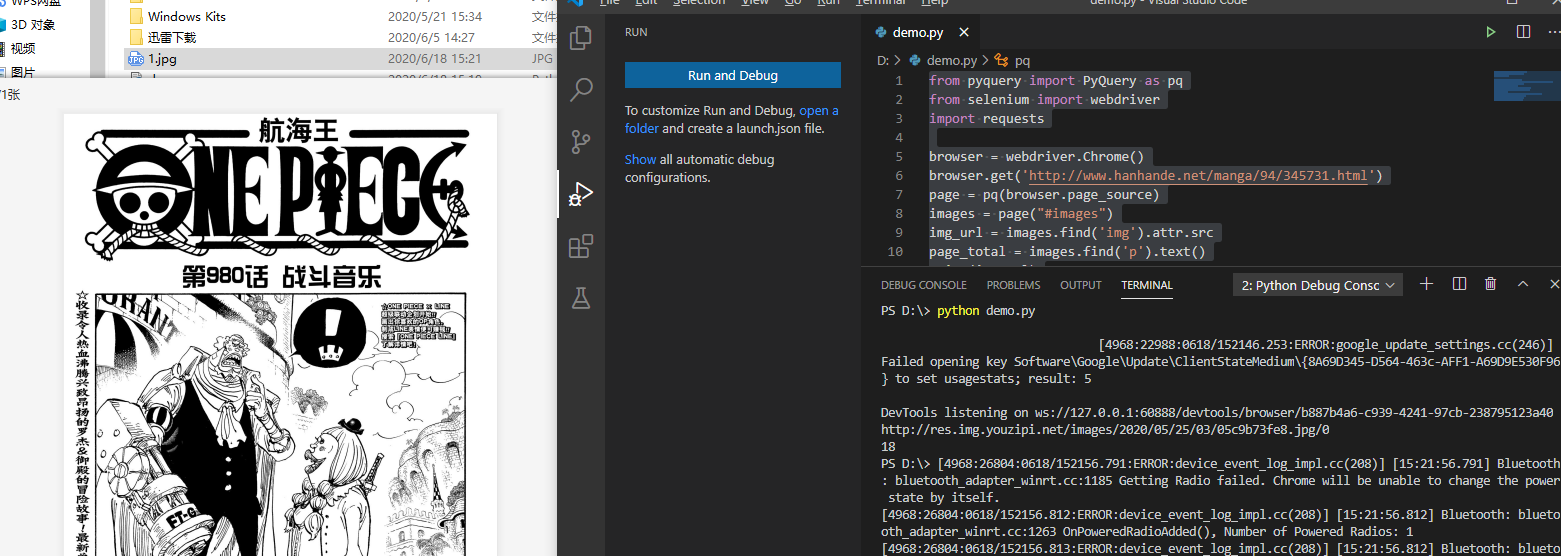
Task: Click the res.img.youzipi.net URL output in terminal
Action: pos(1105,429)
